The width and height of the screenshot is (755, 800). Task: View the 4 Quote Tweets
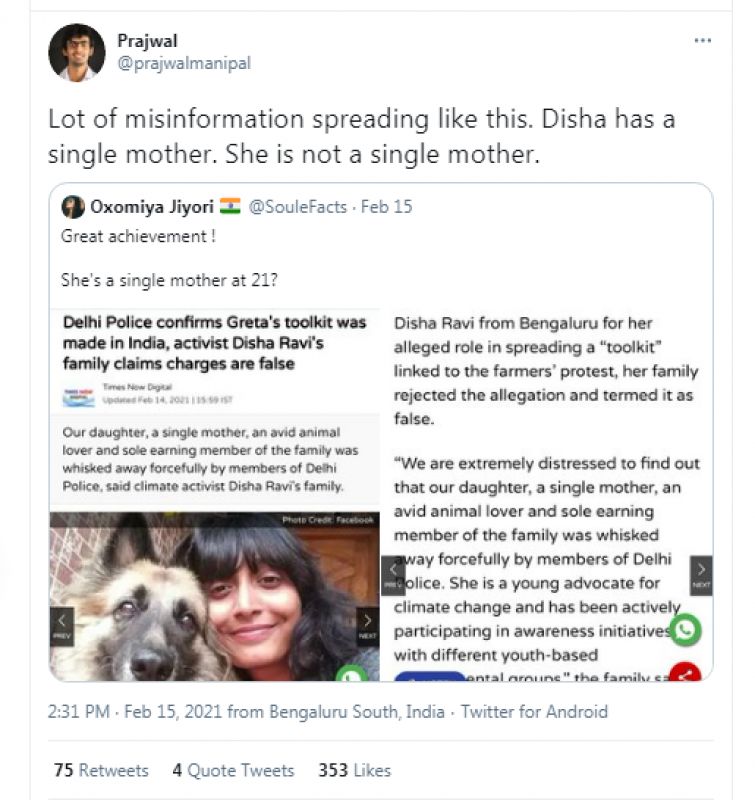click(x=233, y=770)
